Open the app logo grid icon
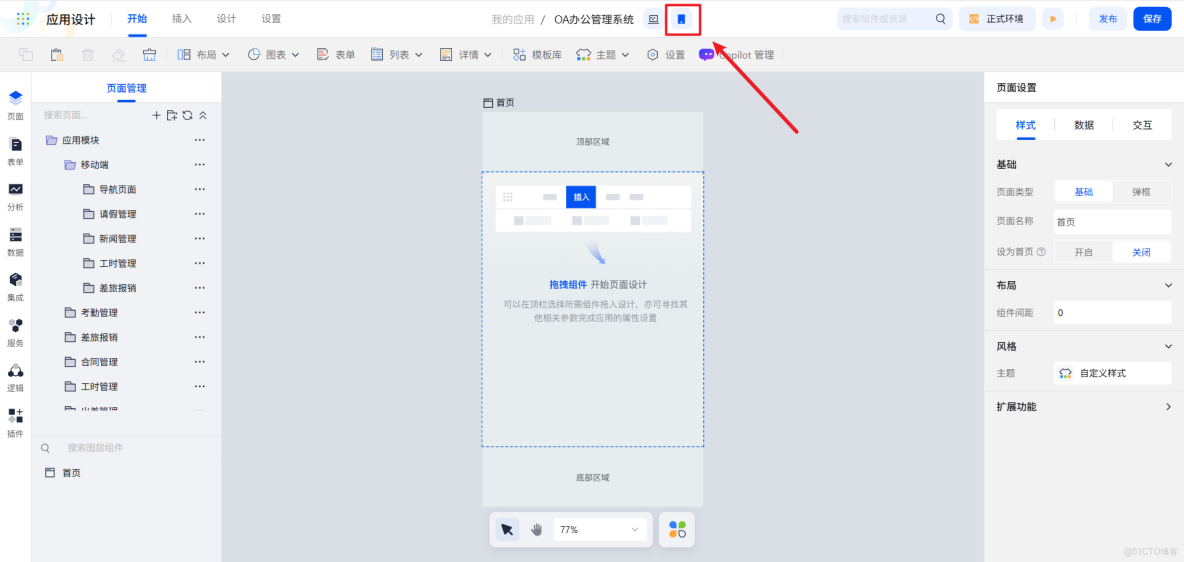The height and width of the screenshot is (562, 1184). (23, 19)
